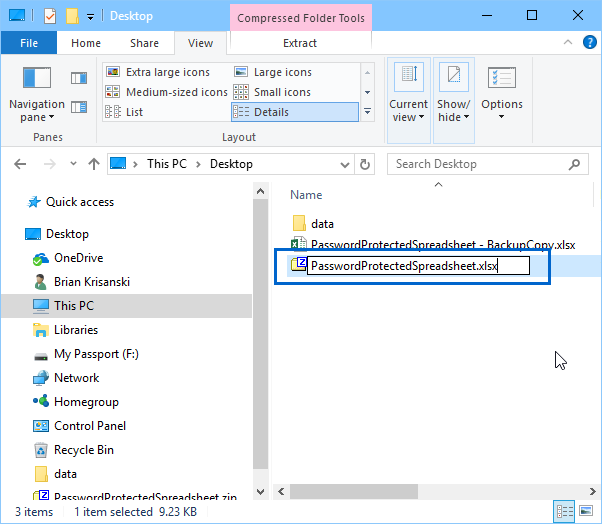This screenshot has height=524, width=602.
Task: Click the zip file icon being renamed
Action: coord(298,264)
